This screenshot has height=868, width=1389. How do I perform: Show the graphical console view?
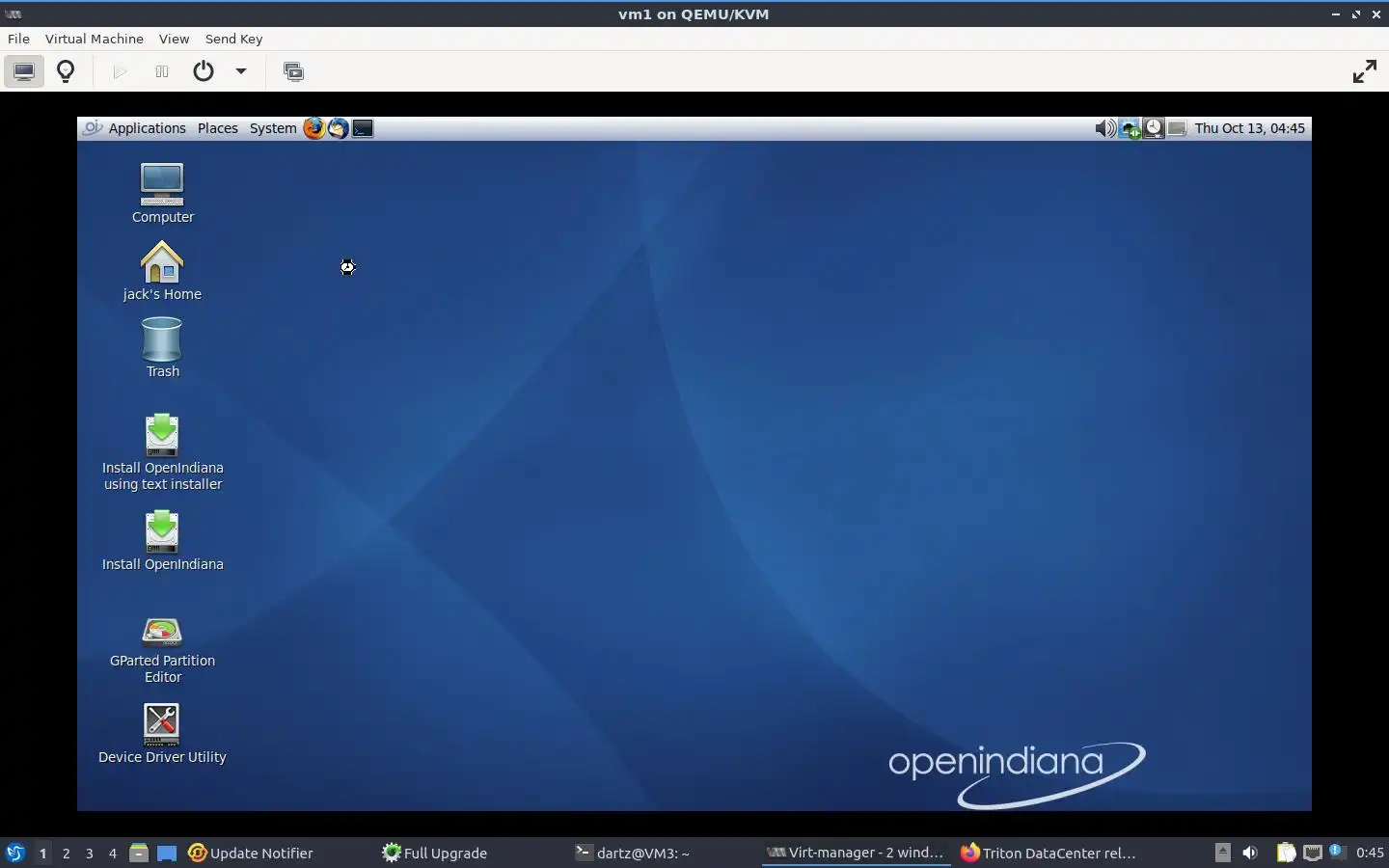tap(24, 71)
